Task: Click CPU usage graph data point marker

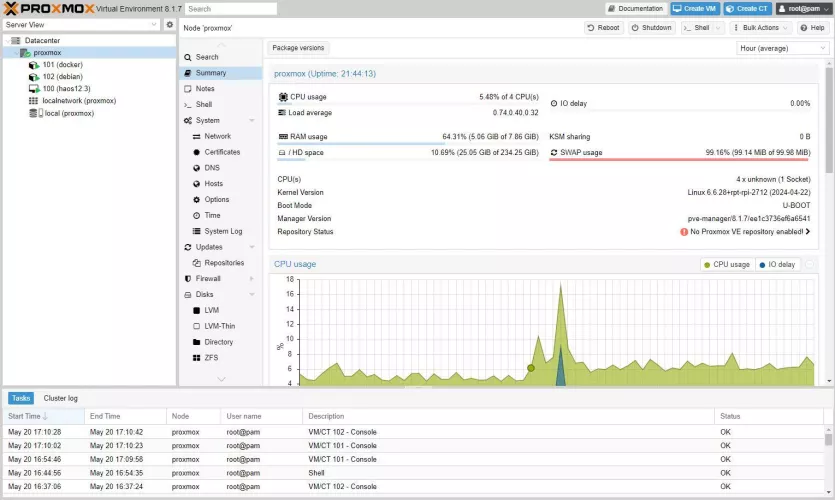Action: tap(530, 368)
